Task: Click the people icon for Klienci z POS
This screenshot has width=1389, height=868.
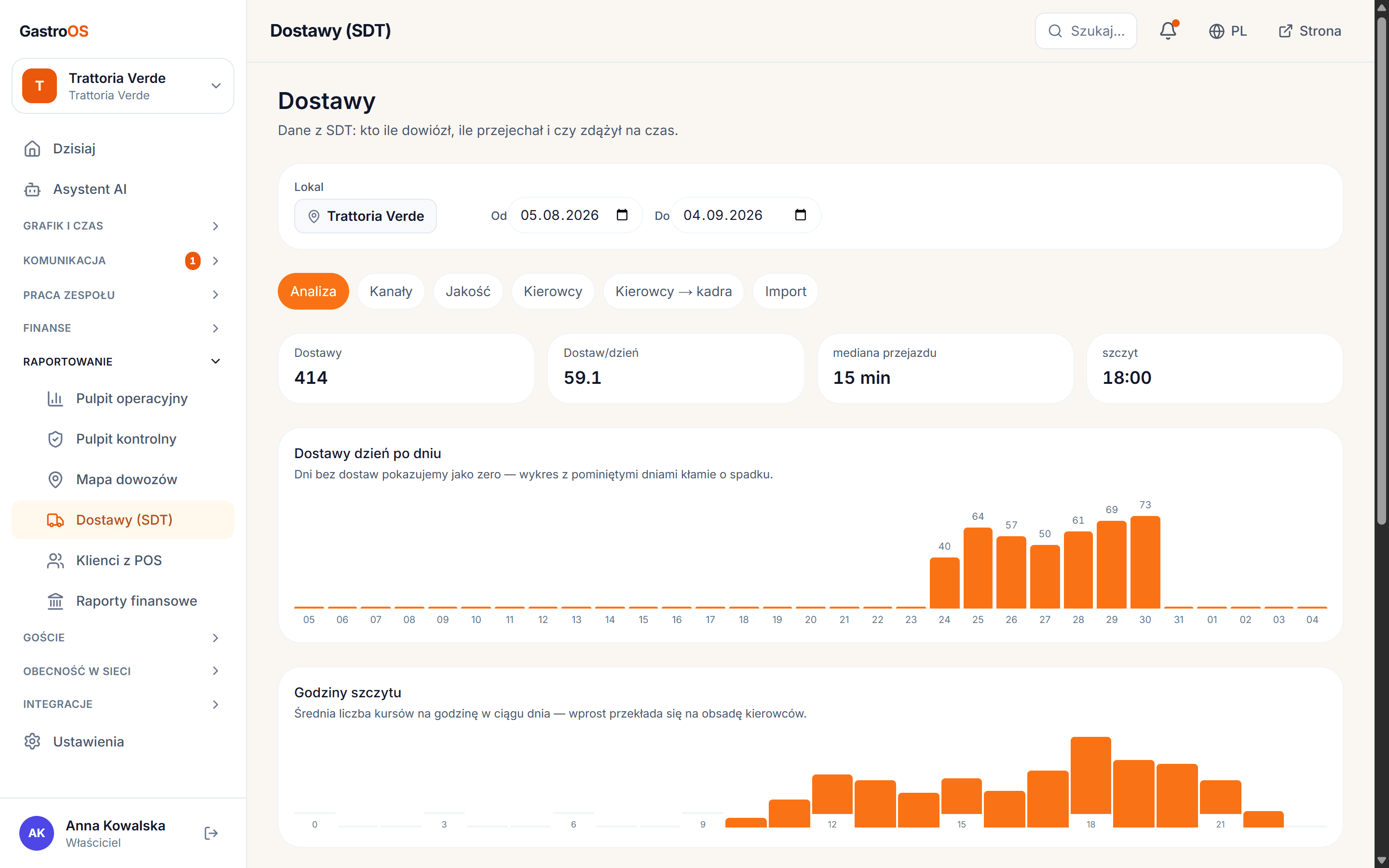Action: (55, 560)
